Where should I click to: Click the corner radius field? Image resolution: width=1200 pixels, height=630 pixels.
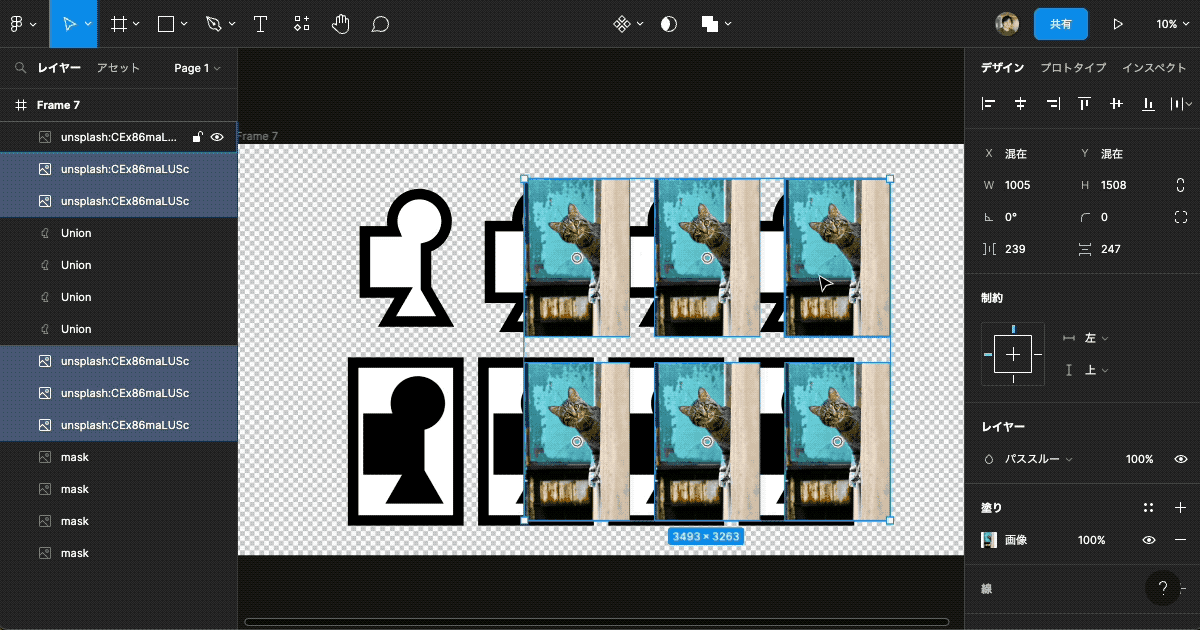(1117, 217)
